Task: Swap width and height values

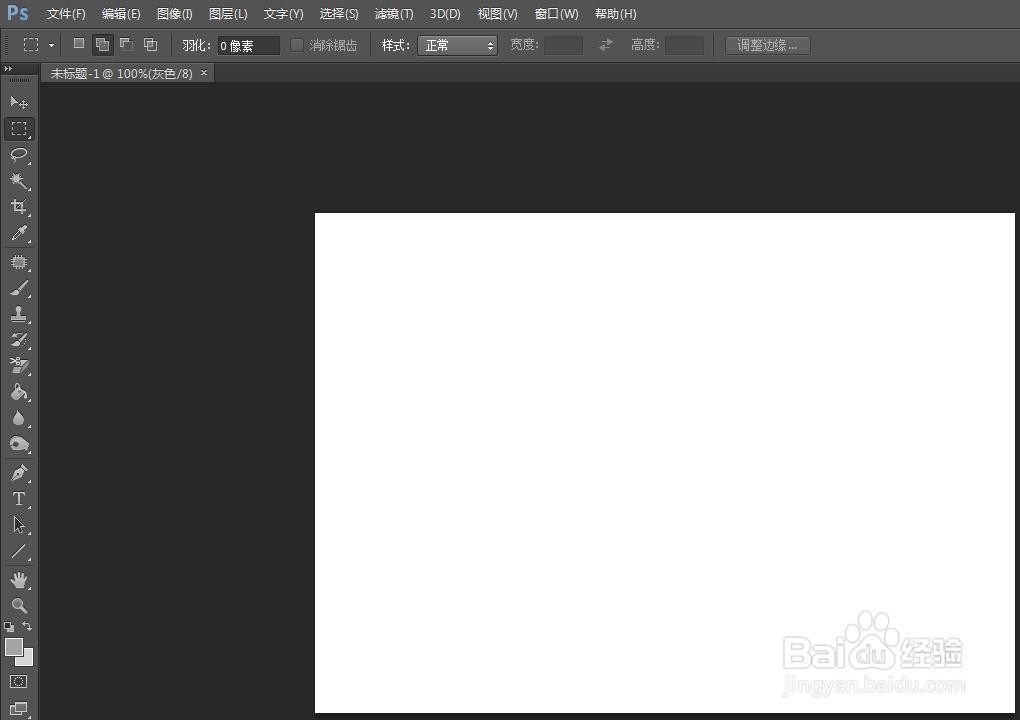Action: coord(606,45)
